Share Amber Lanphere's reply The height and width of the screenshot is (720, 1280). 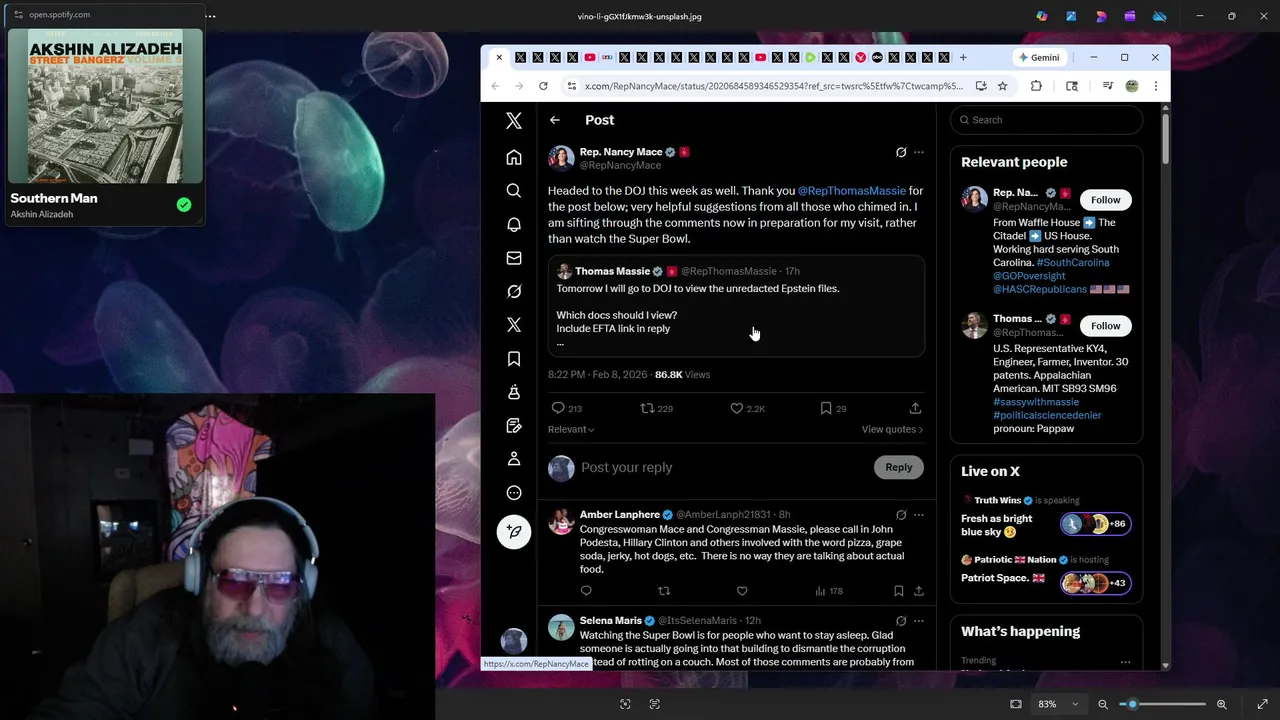pyautogui.click(x=919, y=591)
